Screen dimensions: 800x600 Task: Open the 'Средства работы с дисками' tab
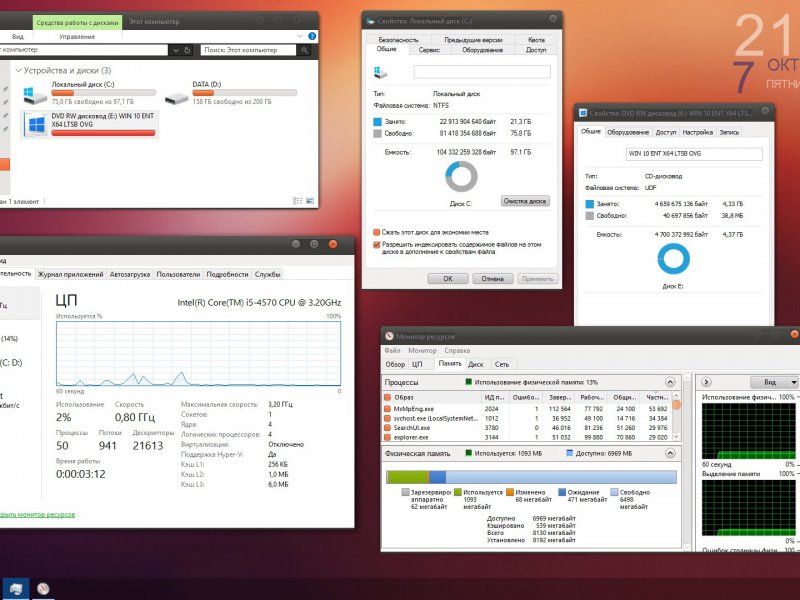coord(77,22)
